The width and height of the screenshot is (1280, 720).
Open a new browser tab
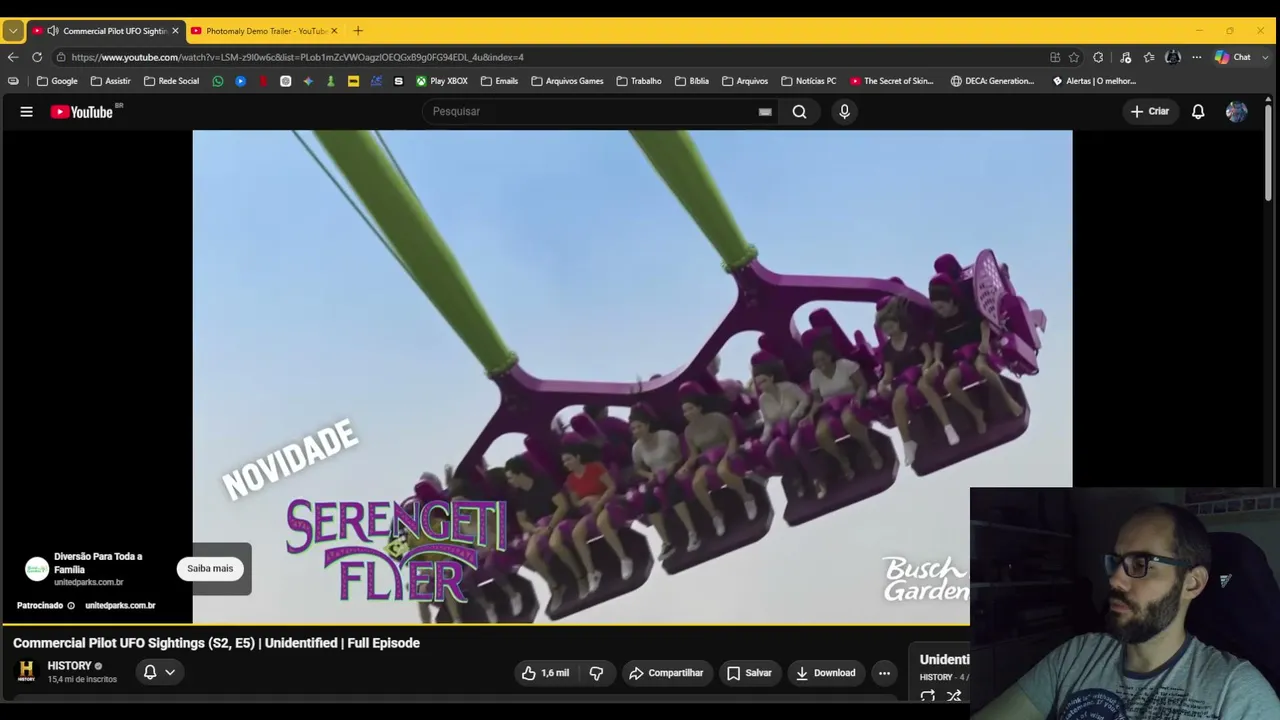pos(358,31)
